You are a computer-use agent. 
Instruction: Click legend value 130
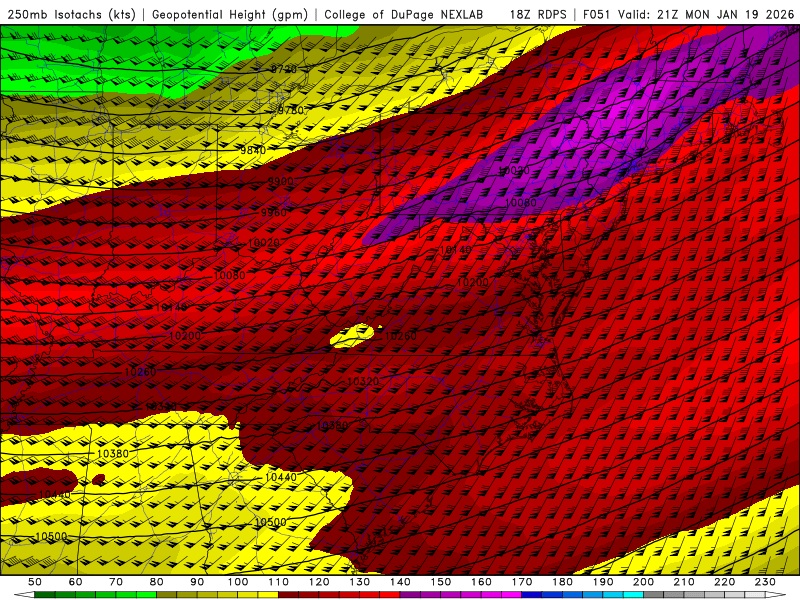coord(360,582)
